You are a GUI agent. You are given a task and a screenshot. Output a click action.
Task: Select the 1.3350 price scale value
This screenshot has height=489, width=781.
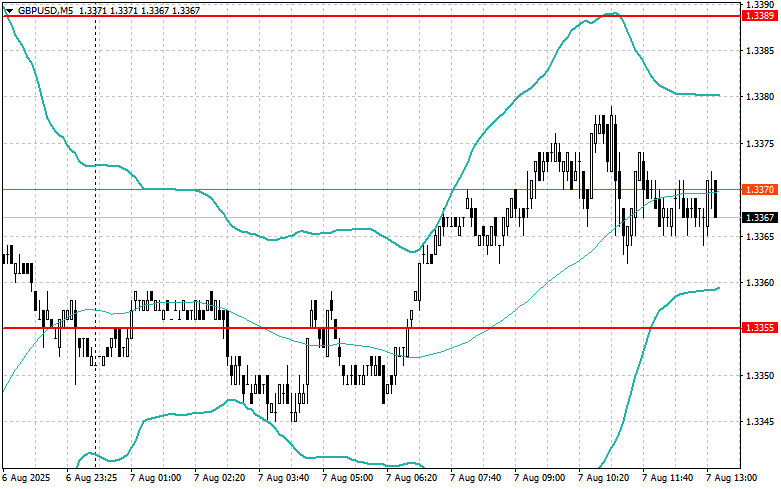click(x=760, y=376)
